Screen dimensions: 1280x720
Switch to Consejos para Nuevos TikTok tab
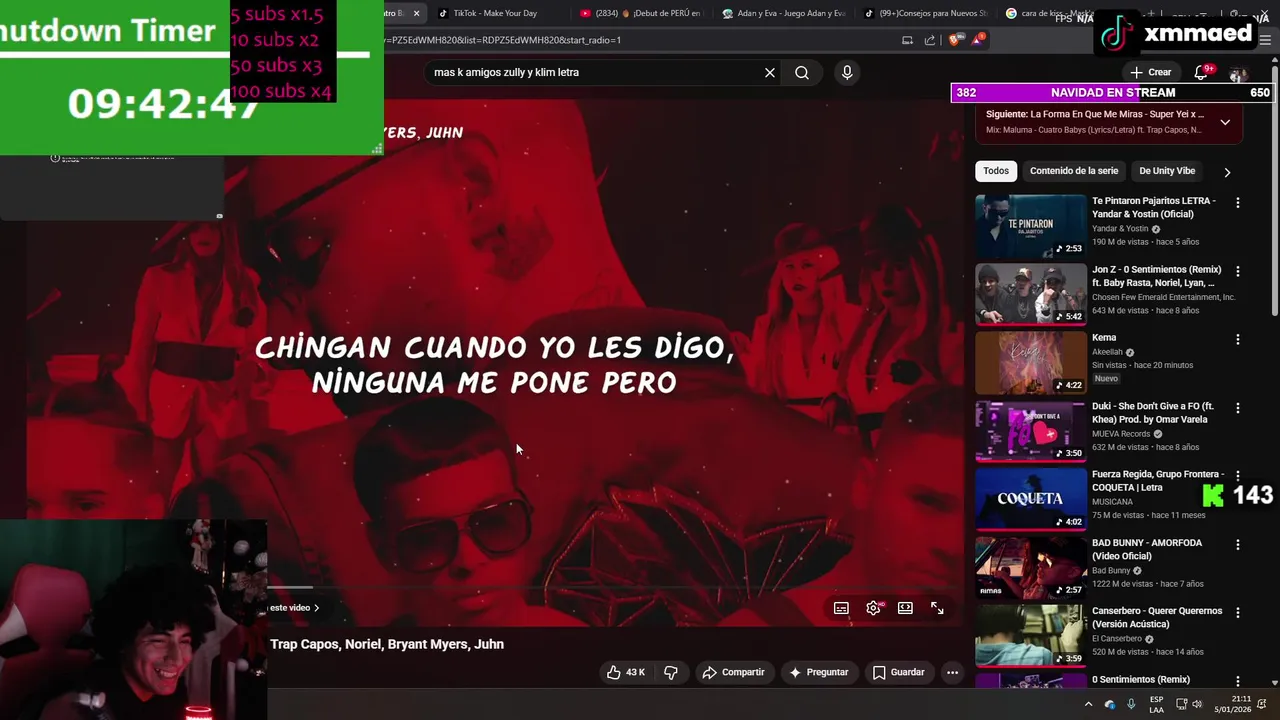925,14
